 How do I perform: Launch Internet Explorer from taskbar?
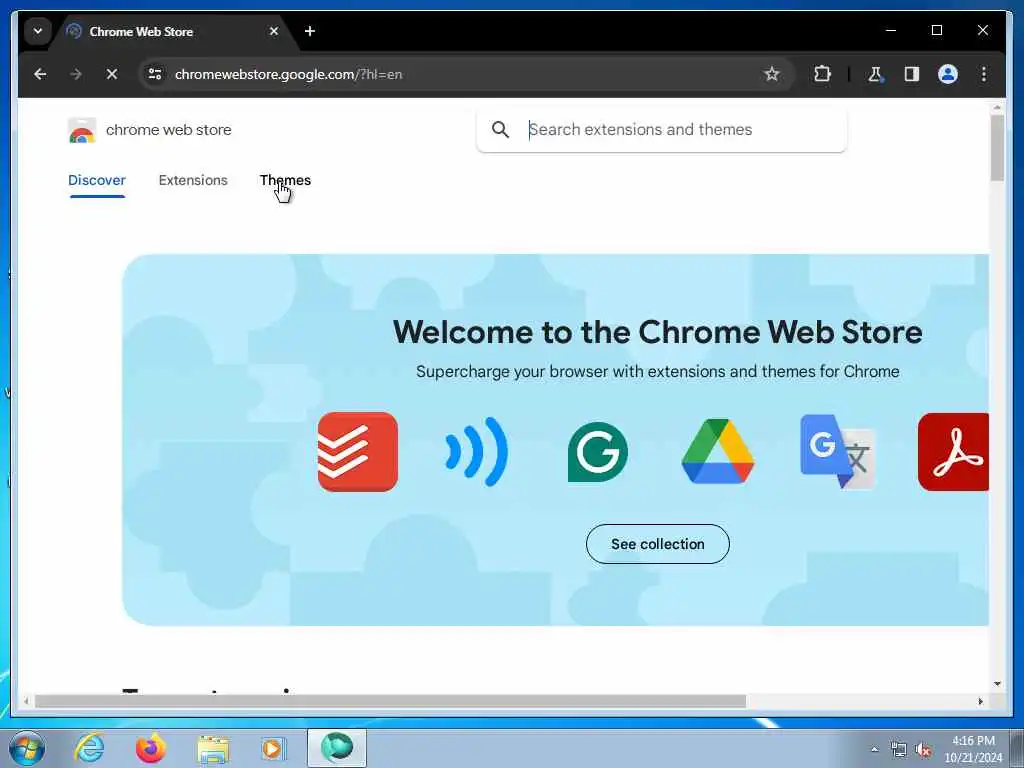89,748
